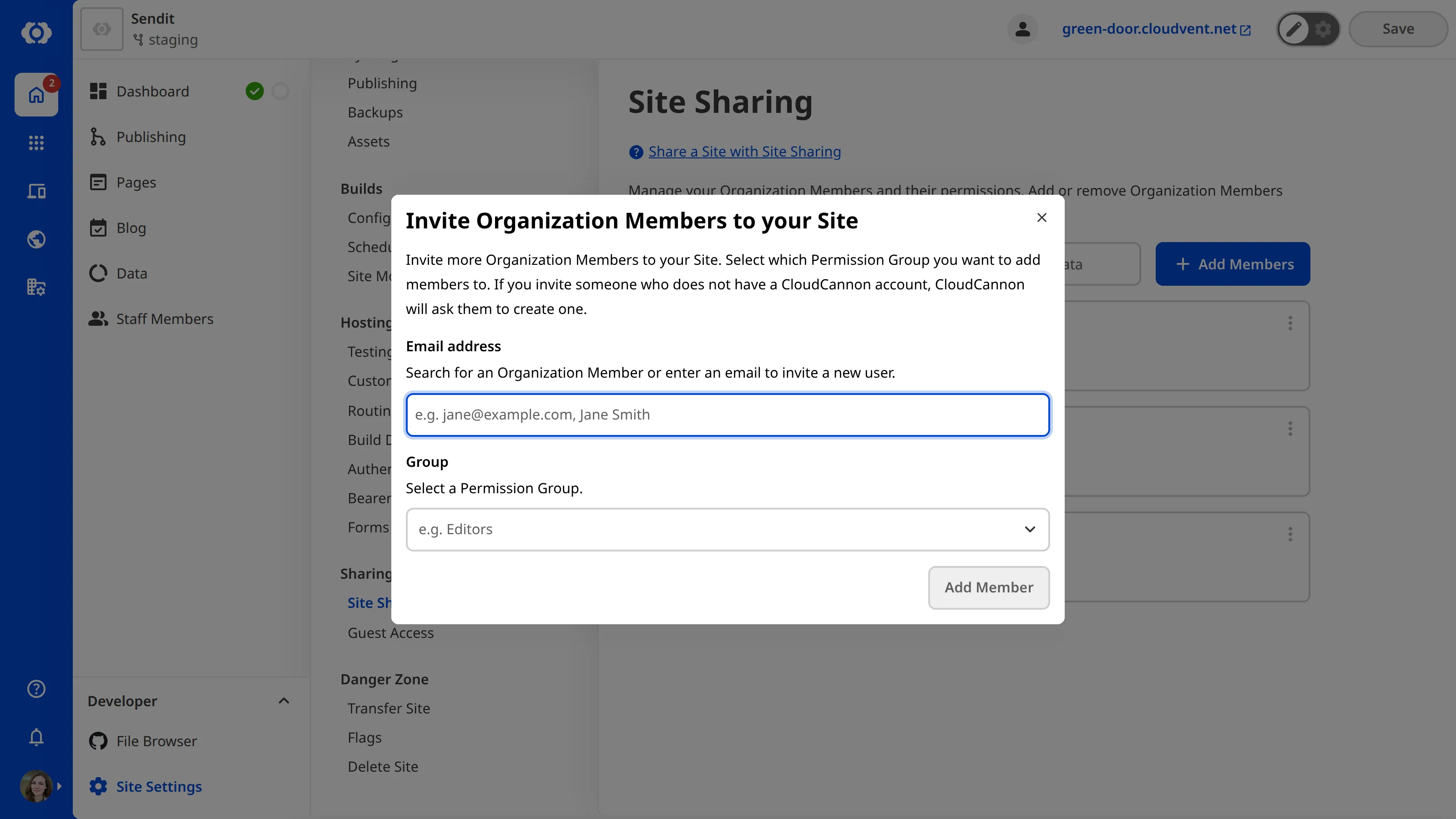
Task: Click the blue help icon beside sharing link
Action: tap(636, 152)
